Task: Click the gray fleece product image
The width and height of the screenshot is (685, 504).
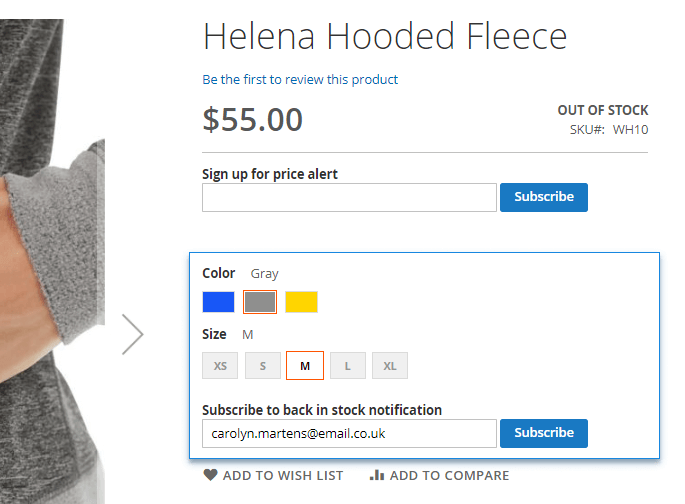Action: (50, 250)
